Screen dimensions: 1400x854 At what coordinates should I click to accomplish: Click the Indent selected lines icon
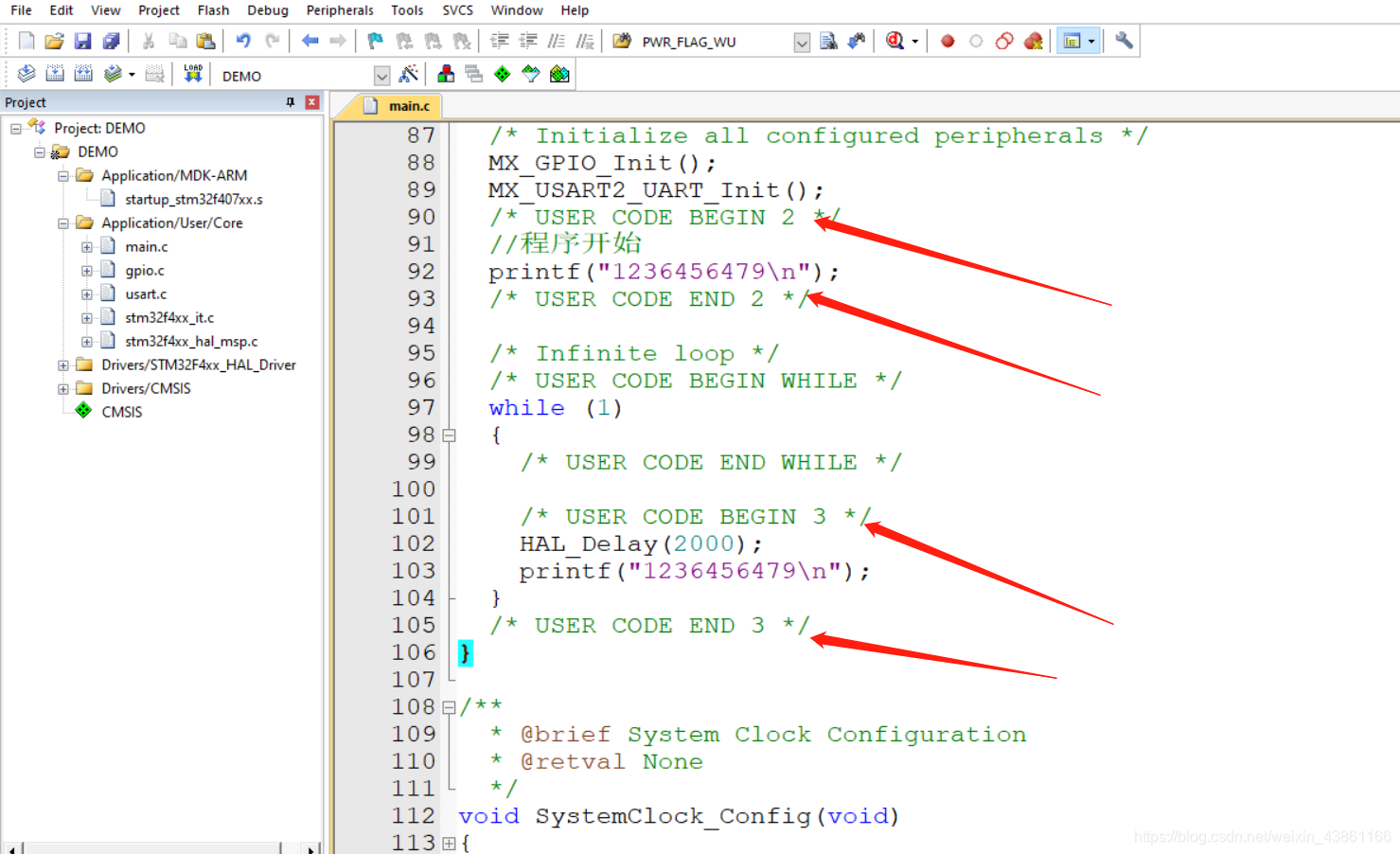click(x=499, y=41)
